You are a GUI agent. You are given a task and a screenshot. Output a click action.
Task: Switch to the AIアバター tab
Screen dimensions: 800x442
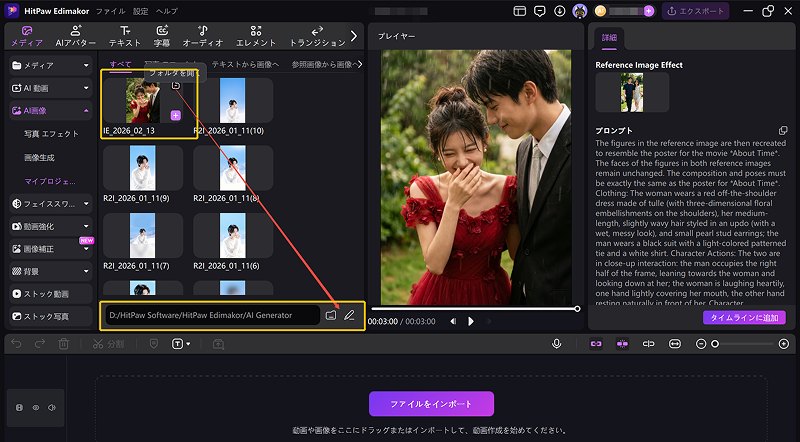coord(76,36)
